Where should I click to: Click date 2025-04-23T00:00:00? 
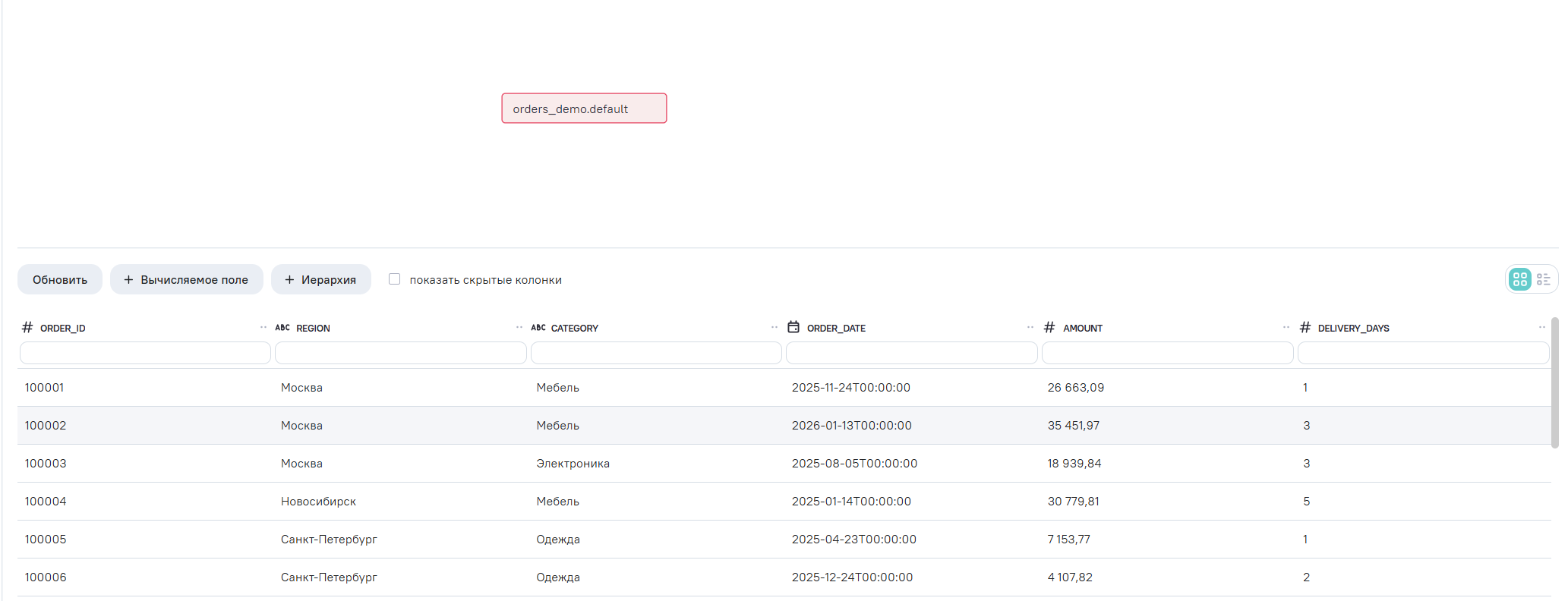[x=854, y=540]
